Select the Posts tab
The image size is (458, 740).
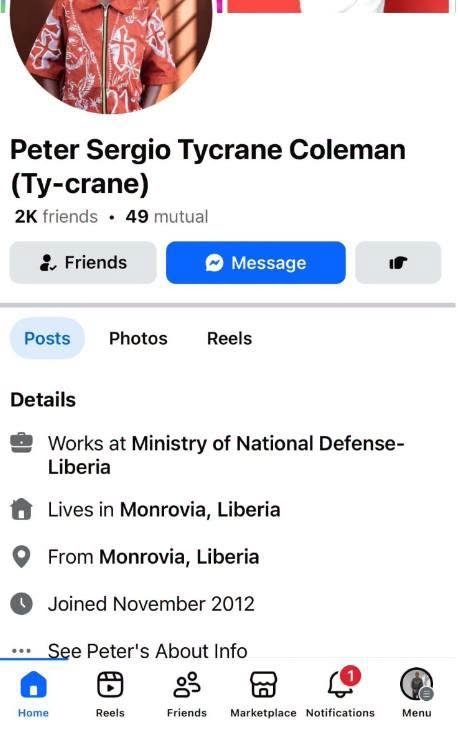(47, 338)
